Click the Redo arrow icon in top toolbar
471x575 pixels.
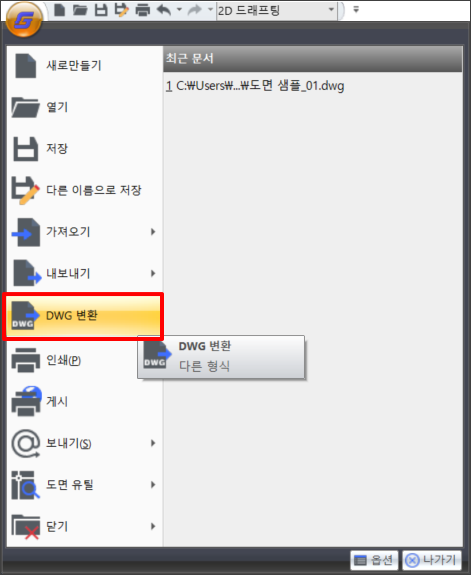pos(195,10)
